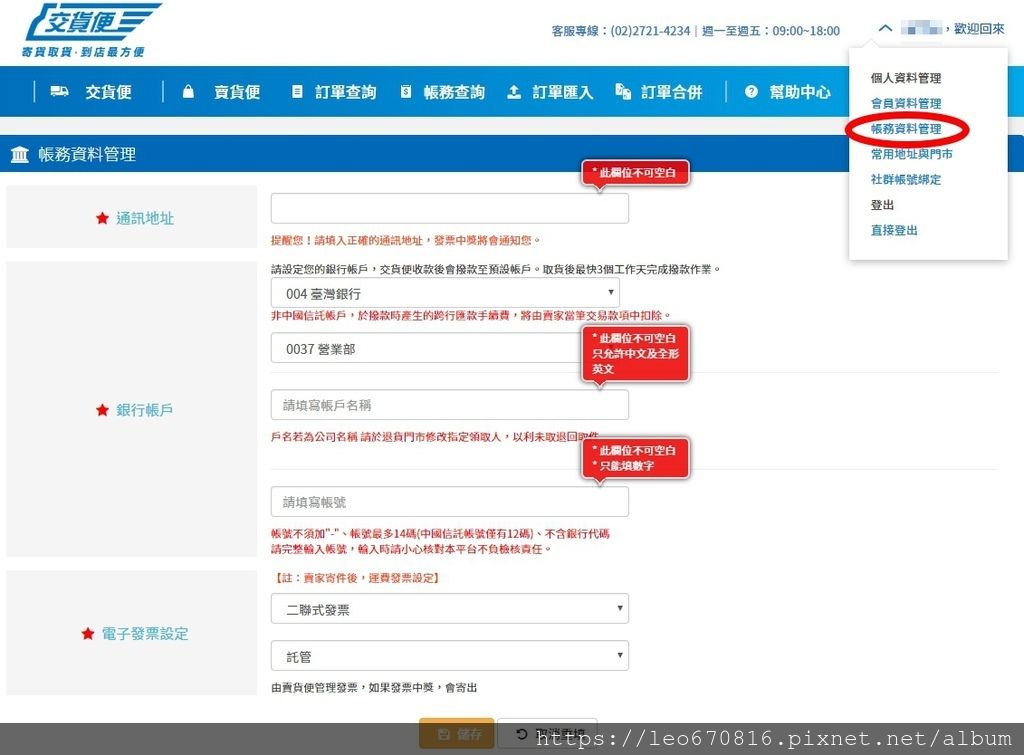This screenshot has height=755, width=1024.
Task: Select 個人資料管理 in the user dropdown
Action: 906,78
